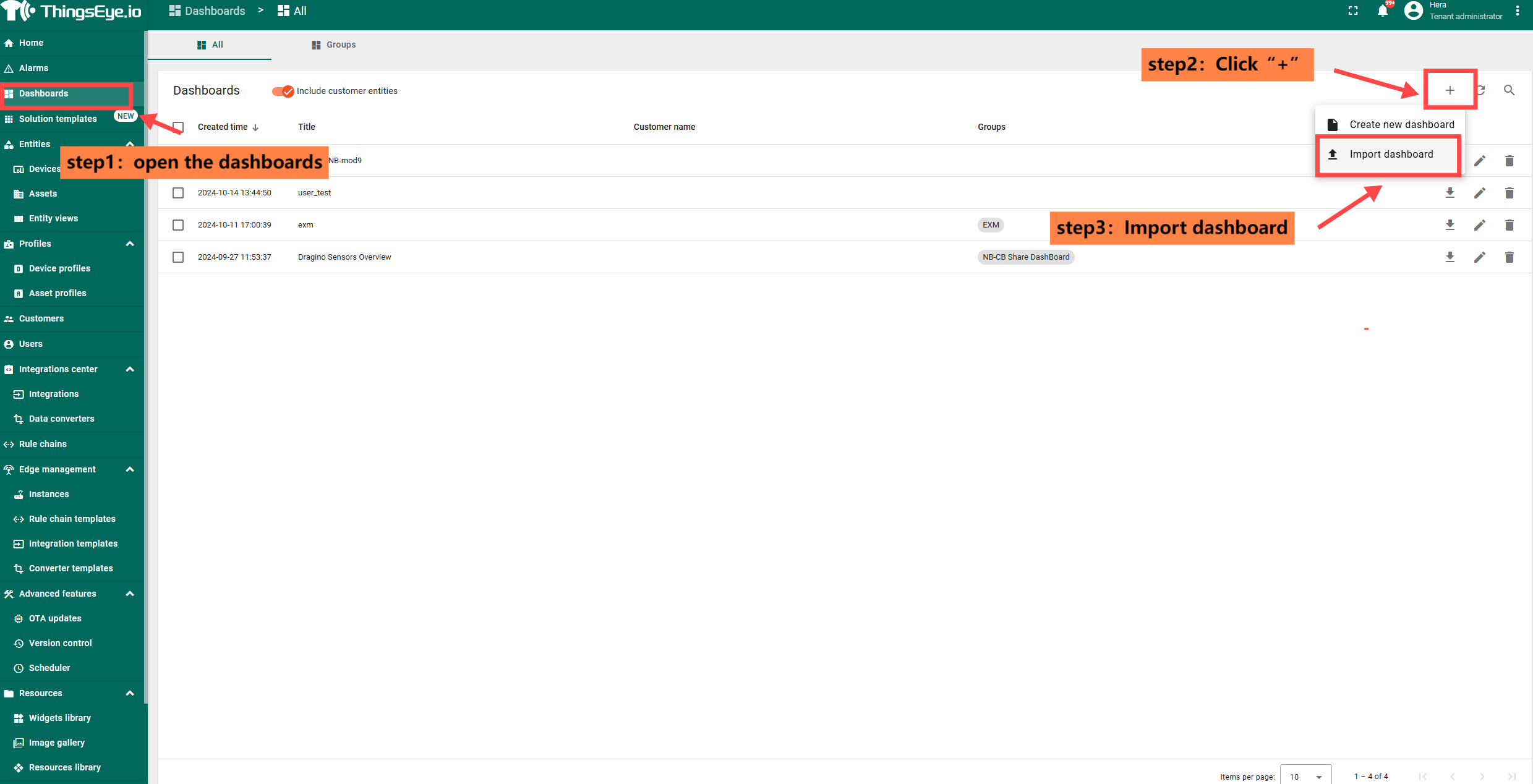Delete the Dragino Sensors Overview dashboard
This screenshot has height=784, width=1533.
coord(1509,257)
